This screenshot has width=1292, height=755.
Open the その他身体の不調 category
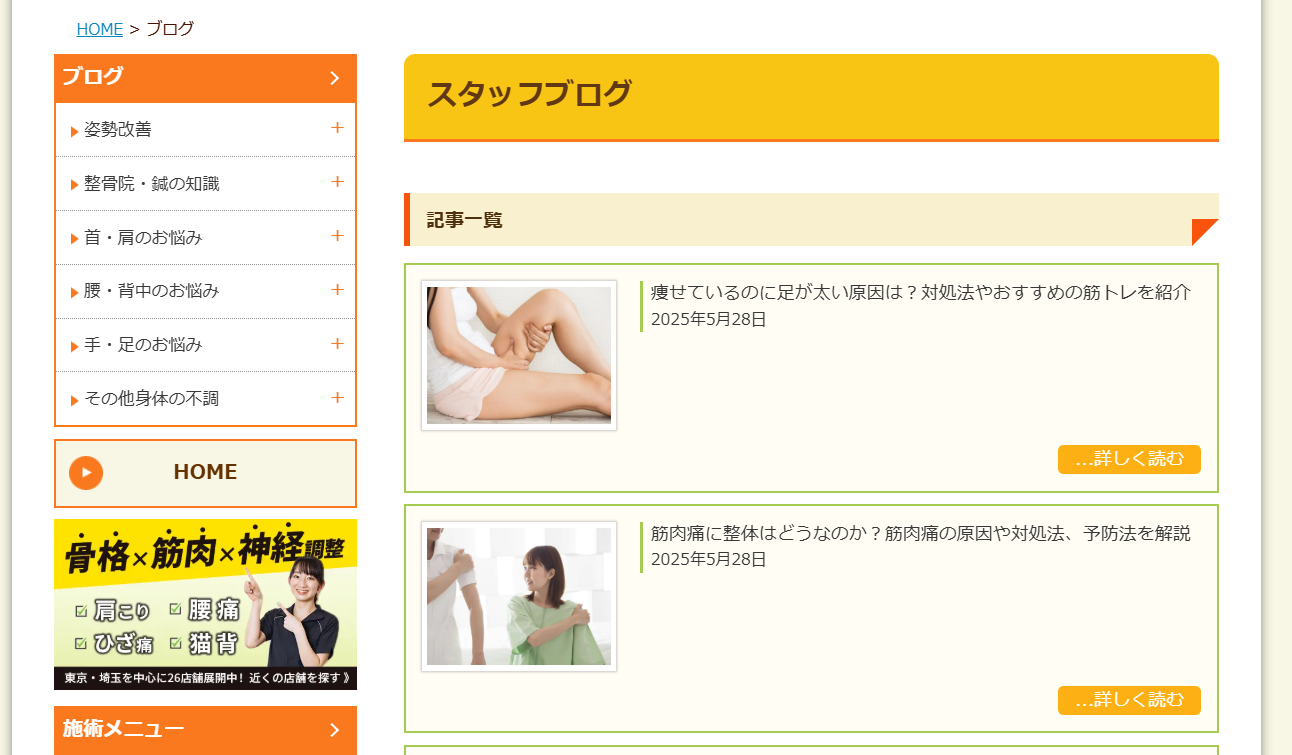[x=151, y=399]
